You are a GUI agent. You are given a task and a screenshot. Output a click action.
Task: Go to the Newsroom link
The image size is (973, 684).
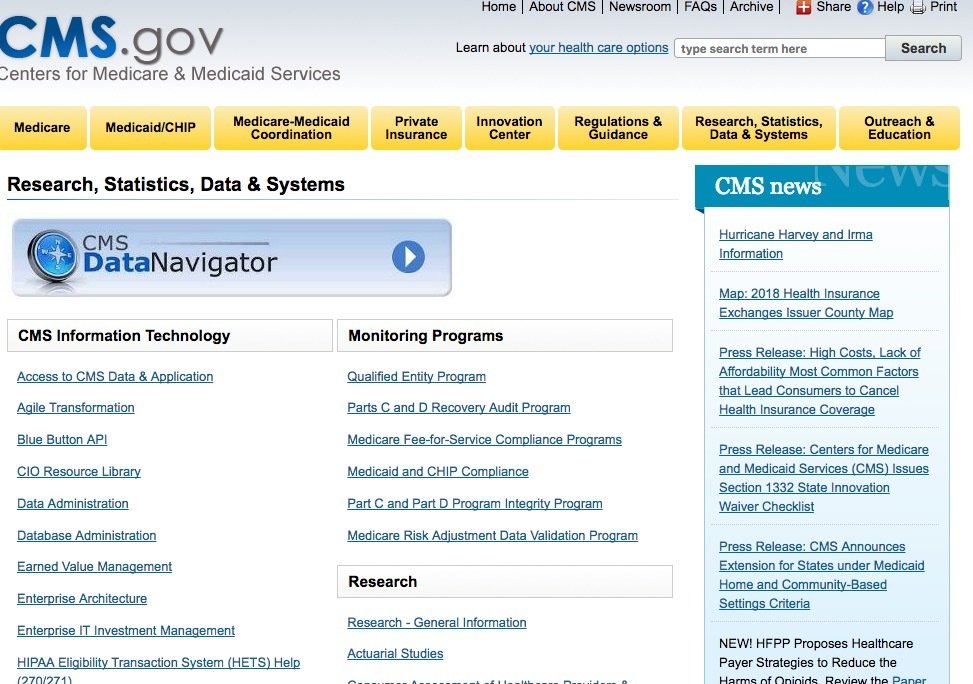[x=640, y=7]
